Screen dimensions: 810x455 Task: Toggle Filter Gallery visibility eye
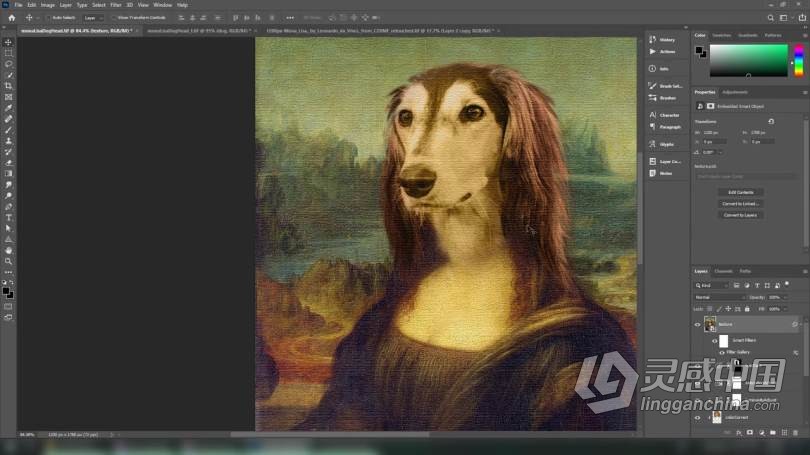[x=722, y=352]
